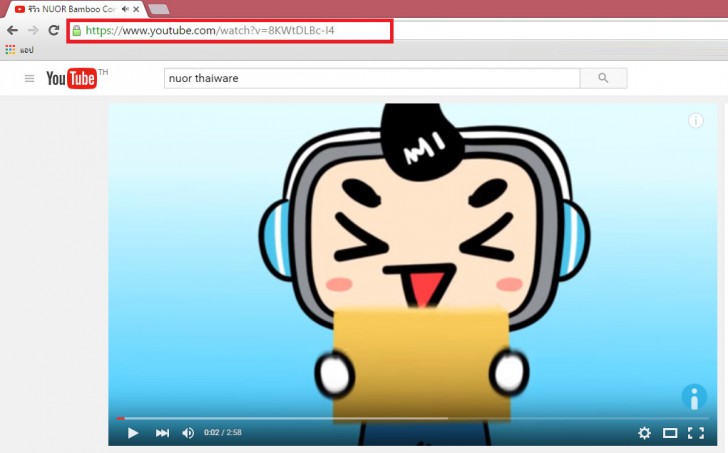Mute tab via the speaker icon in tab
The height and width of the screenshot is (453, 728).
(x=125, y=9)
